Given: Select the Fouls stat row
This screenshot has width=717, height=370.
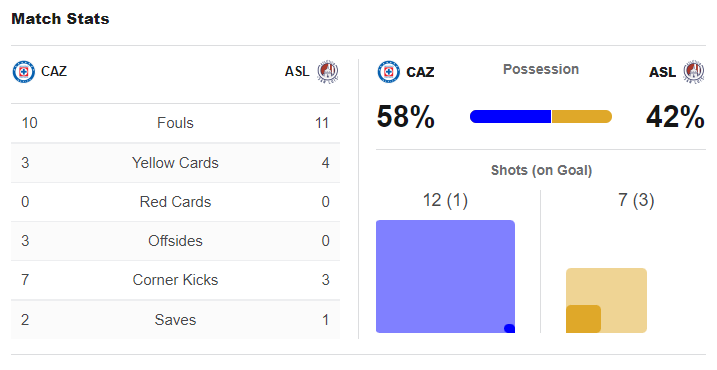Looking at the screenshot, I should point(176,123).
